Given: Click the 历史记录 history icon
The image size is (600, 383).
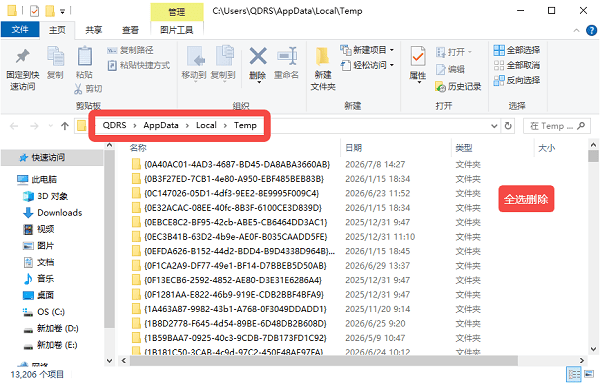Looking at the screenshot, I should 441,87.
